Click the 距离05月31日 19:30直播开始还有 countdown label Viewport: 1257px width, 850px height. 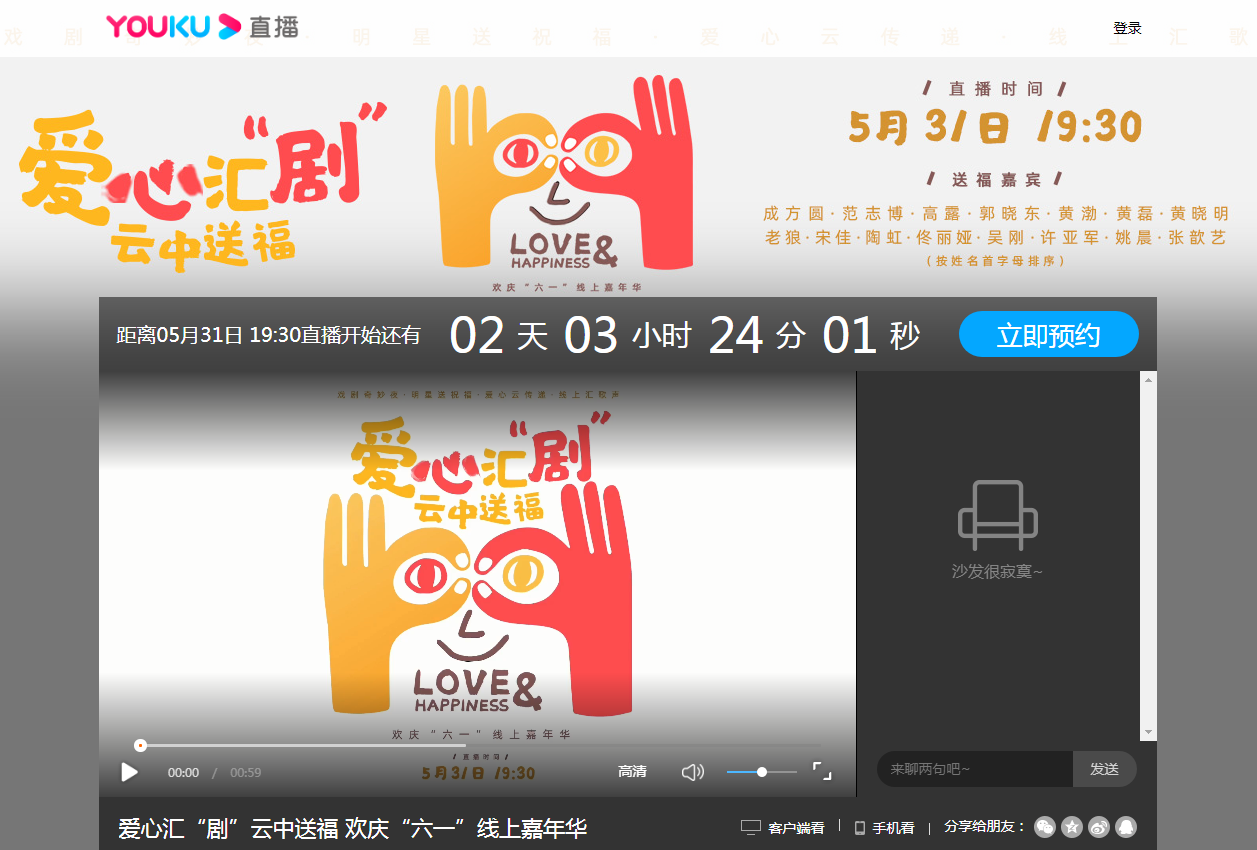coord(269,335)
